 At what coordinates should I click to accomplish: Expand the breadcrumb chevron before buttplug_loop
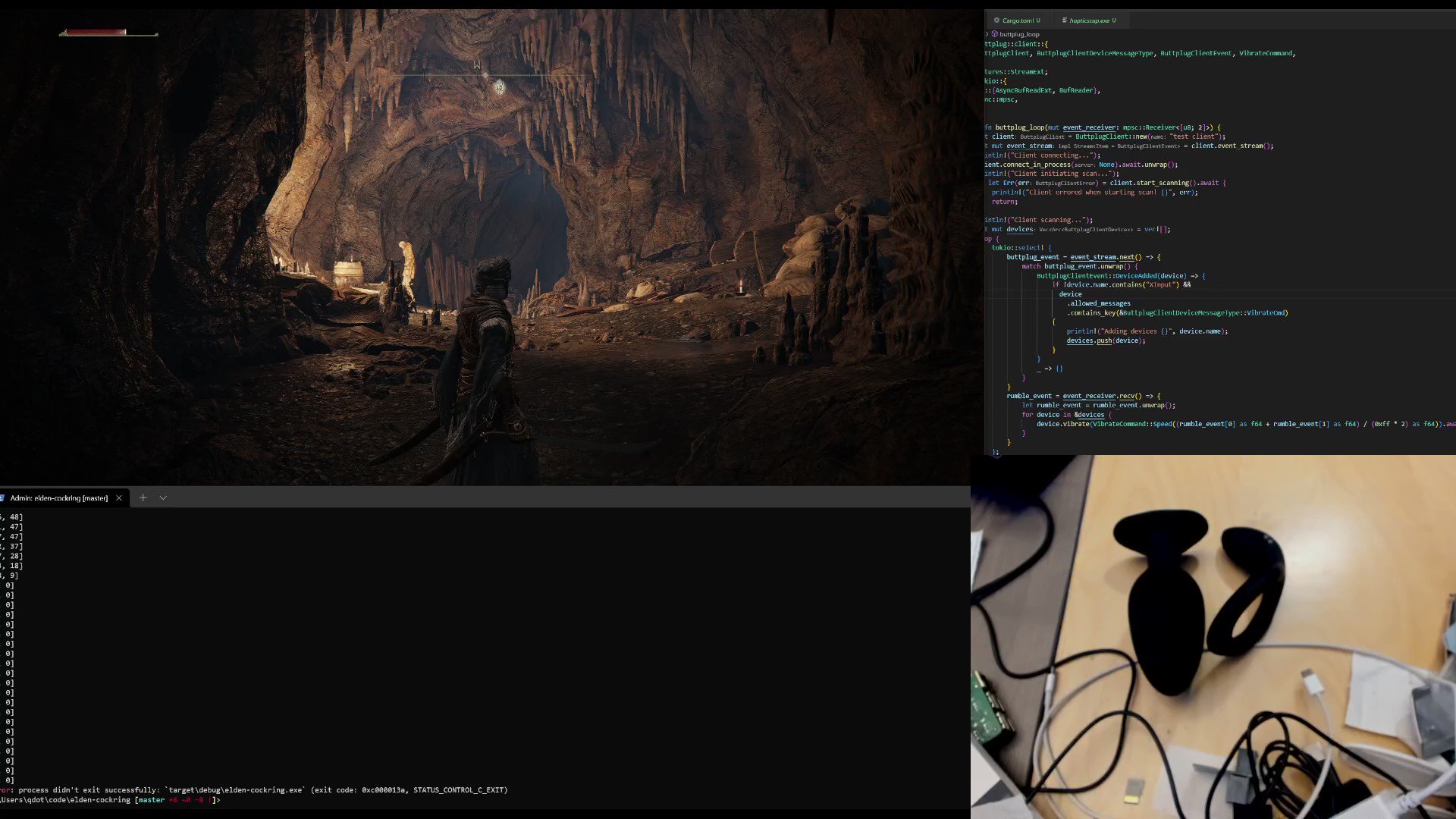(987, 34)
